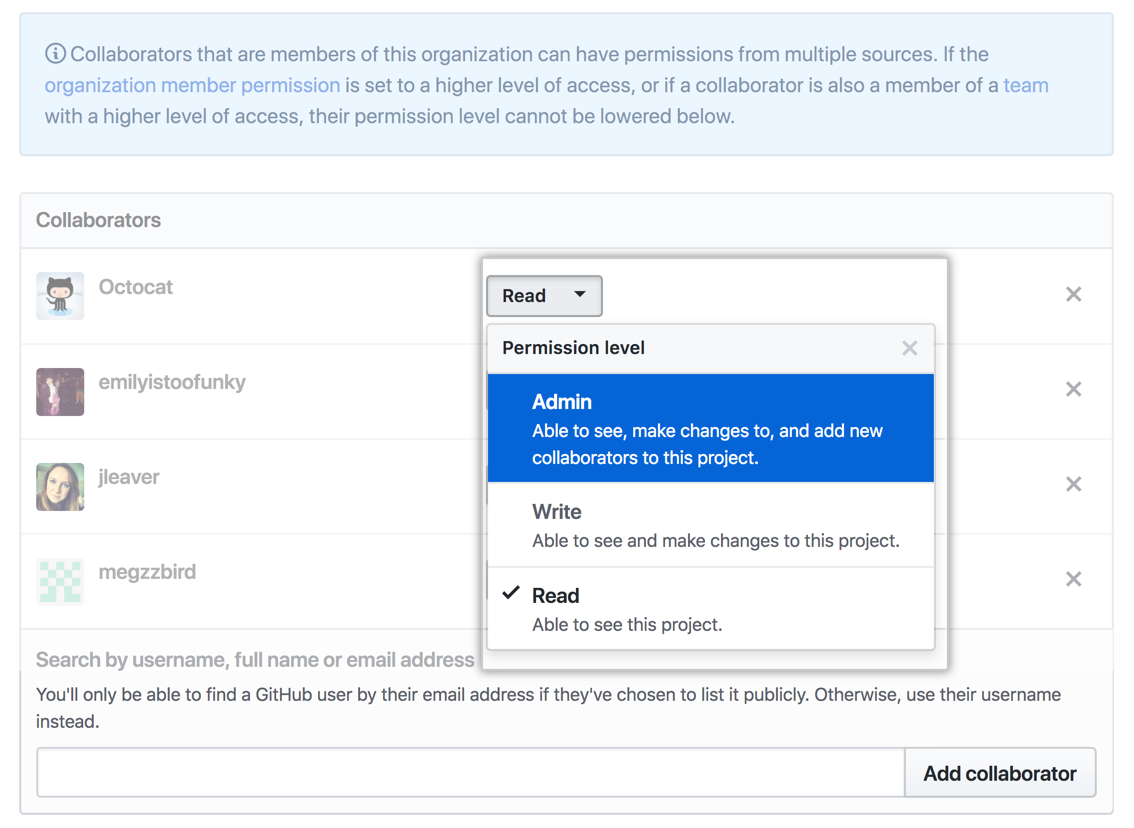Screen dimensions: 1134x828
Task: Follow the team link in the notice
Action: point(1025,86)
